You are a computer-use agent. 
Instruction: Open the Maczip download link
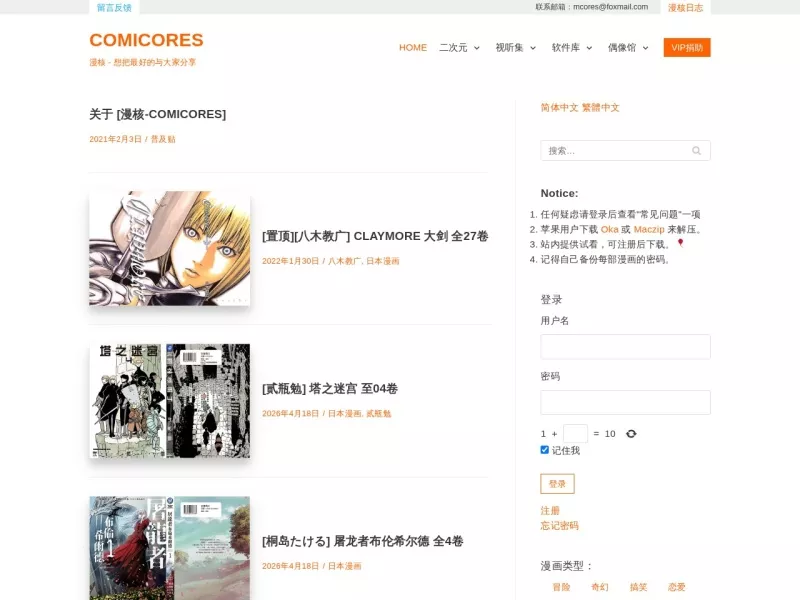point(649,230)
